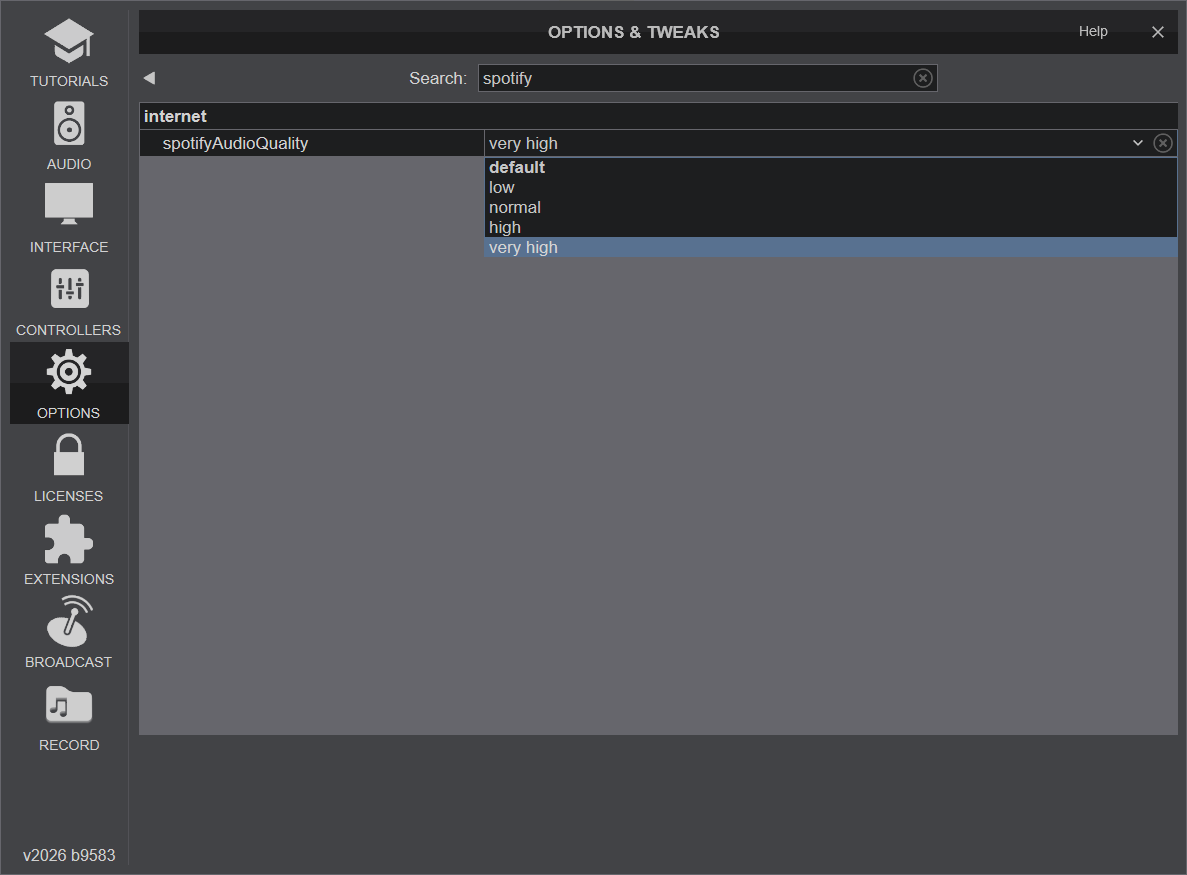Choose high audio quality
Screen dimensions: 1187x875
point(830,227)
